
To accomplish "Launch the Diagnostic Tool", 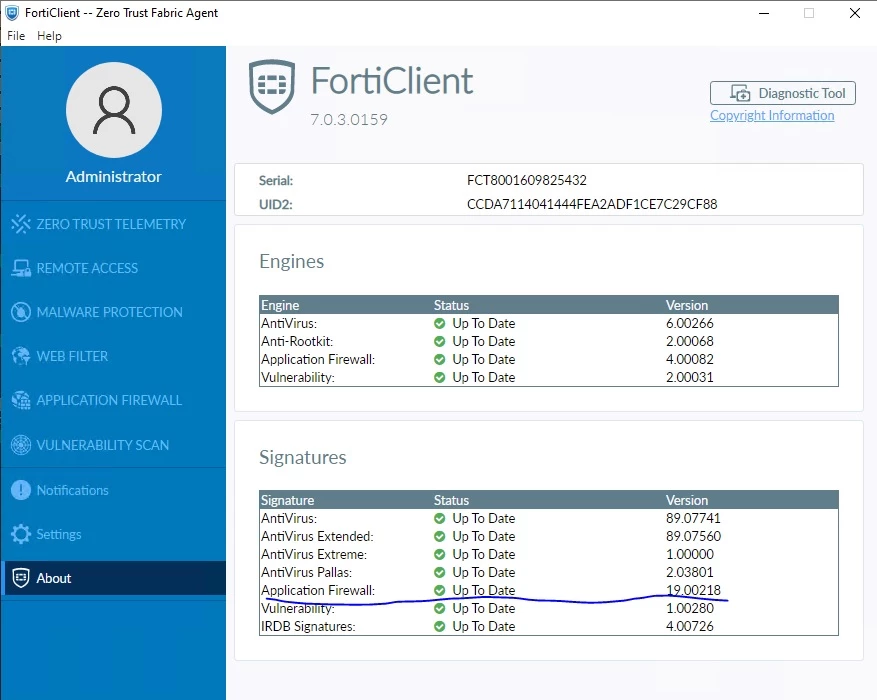I will point(783,93).
